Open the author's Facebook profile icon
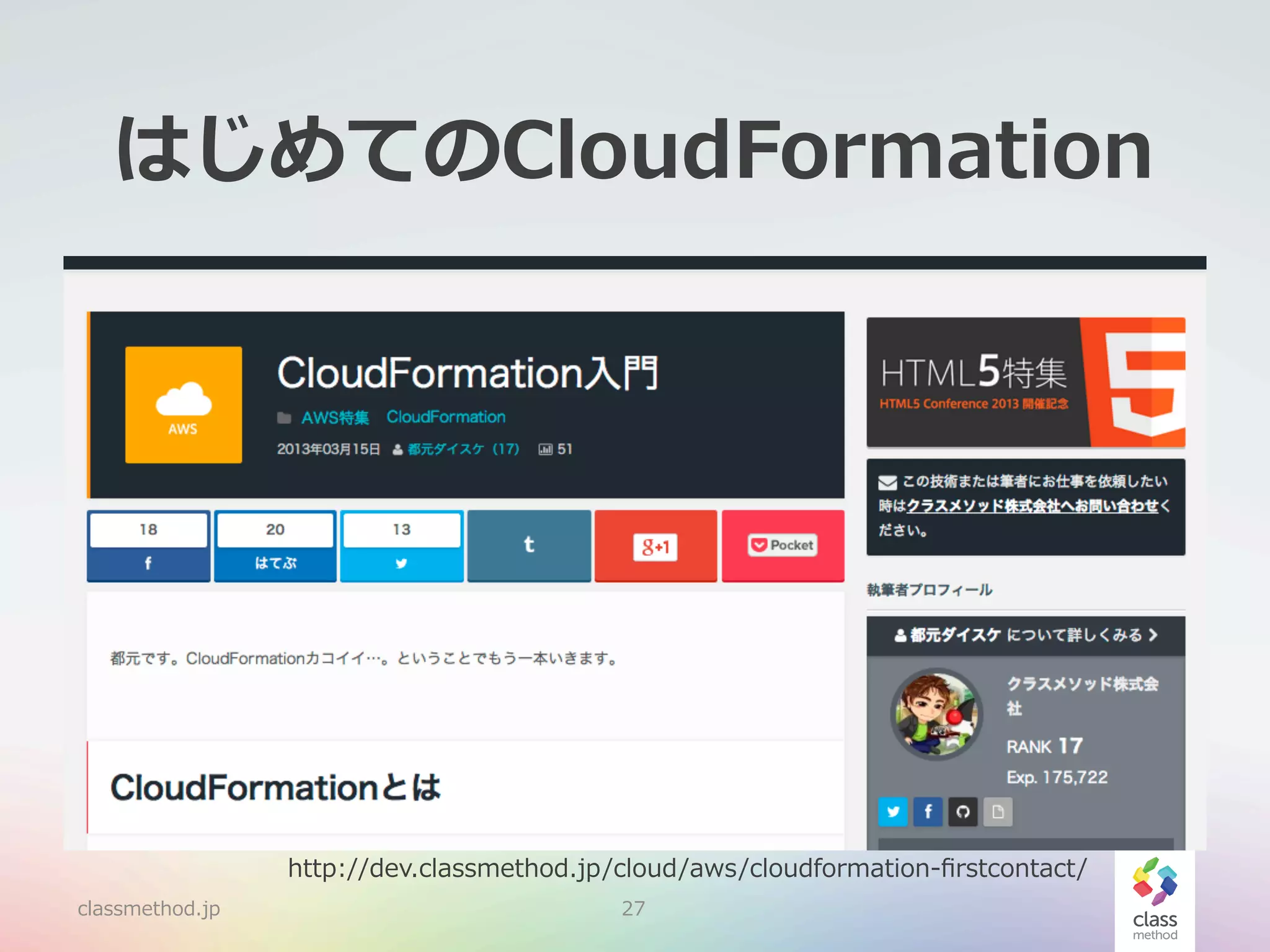Image resolution: width=1270 pixels, height=952 pixels. point(928,812)
